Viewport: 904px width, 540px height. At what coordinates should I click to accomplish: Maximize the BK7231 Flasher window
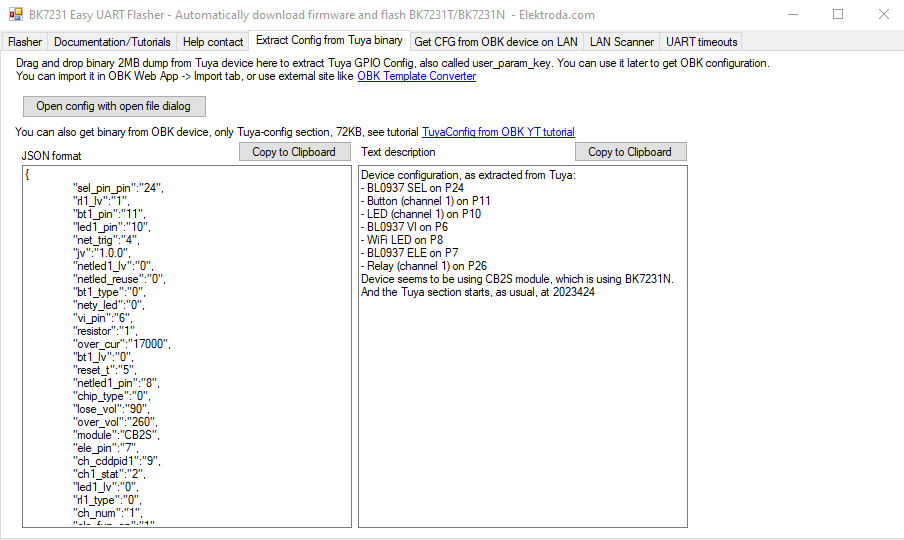click(x=838, y=14)
